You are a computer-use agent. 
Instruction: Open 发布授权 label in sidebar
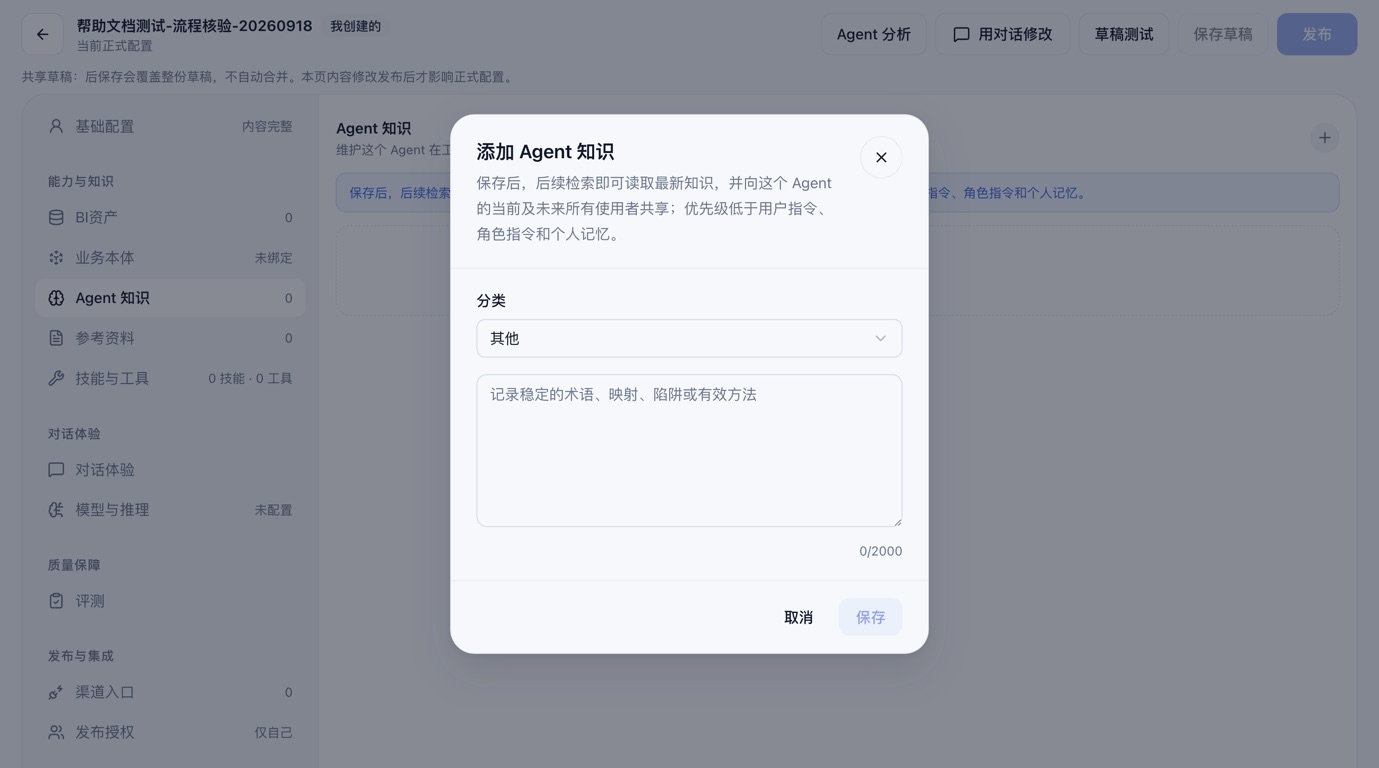[x=105, y=732]
